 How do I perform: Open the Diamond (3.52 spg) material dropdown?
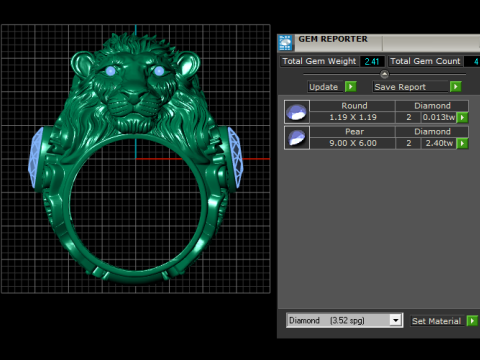point(345,320)
